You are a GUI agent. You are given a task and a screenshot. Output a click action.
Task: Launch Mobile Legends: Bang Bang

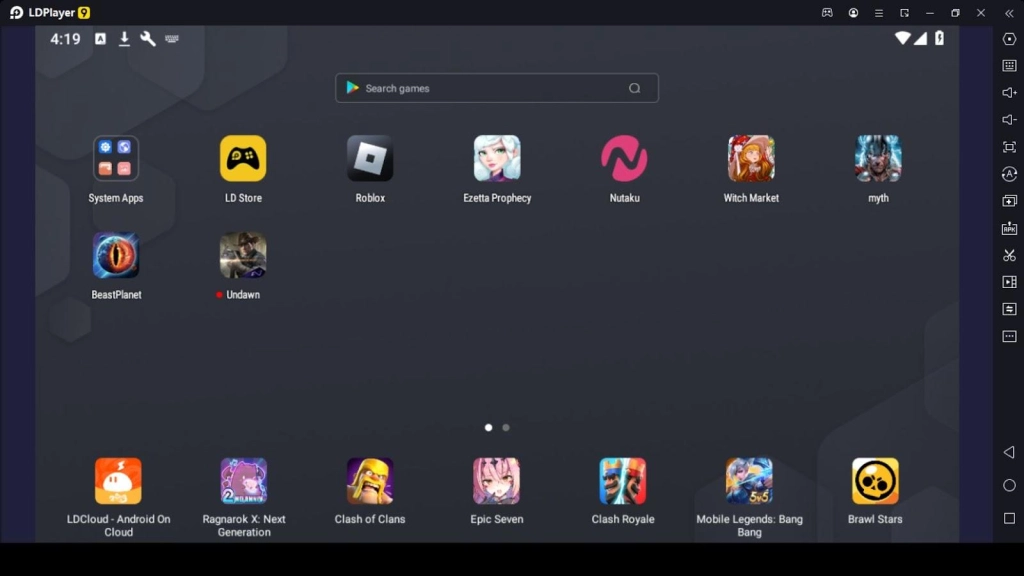[x=749, y=481]
